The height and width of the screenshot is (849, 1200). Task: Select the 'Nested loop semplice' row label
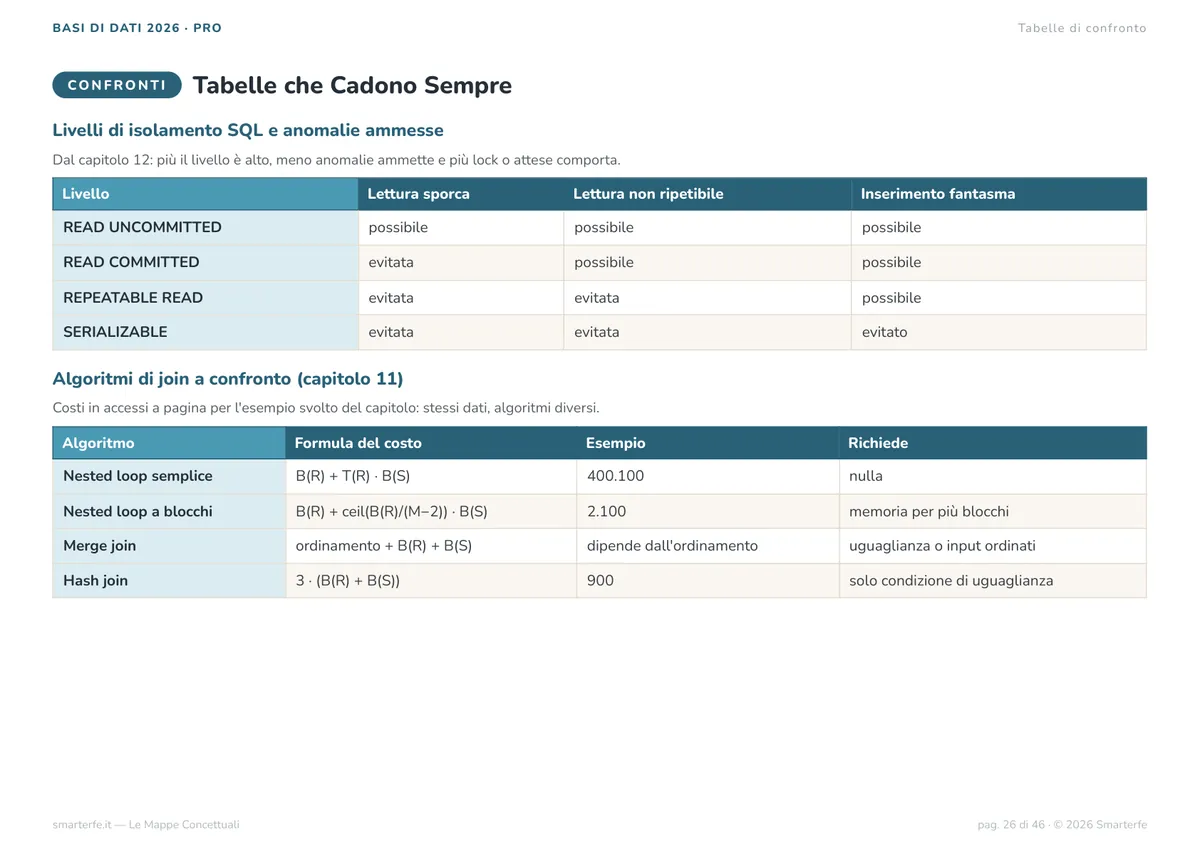click(138, 476)
